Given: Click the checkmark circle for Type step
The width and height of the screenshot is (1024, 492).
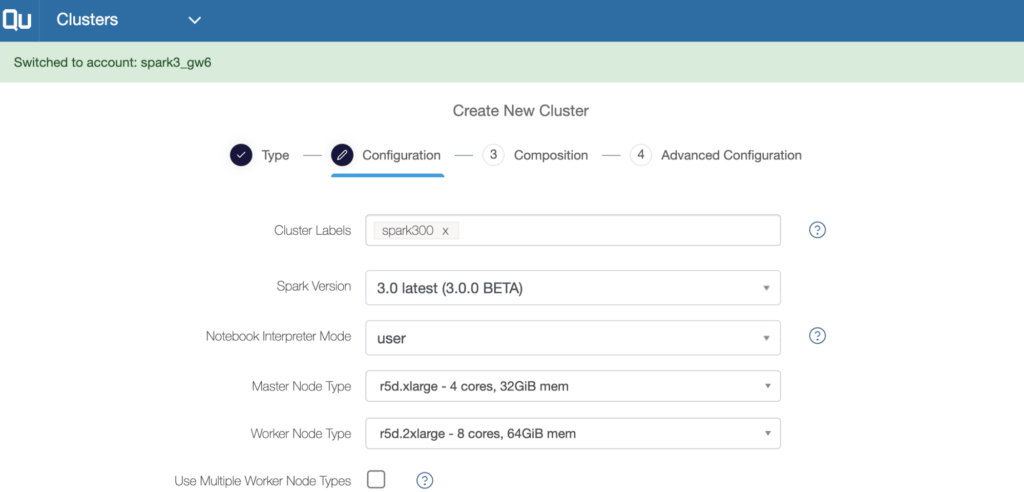Looking at the screenshot, I should pos(241,156).
